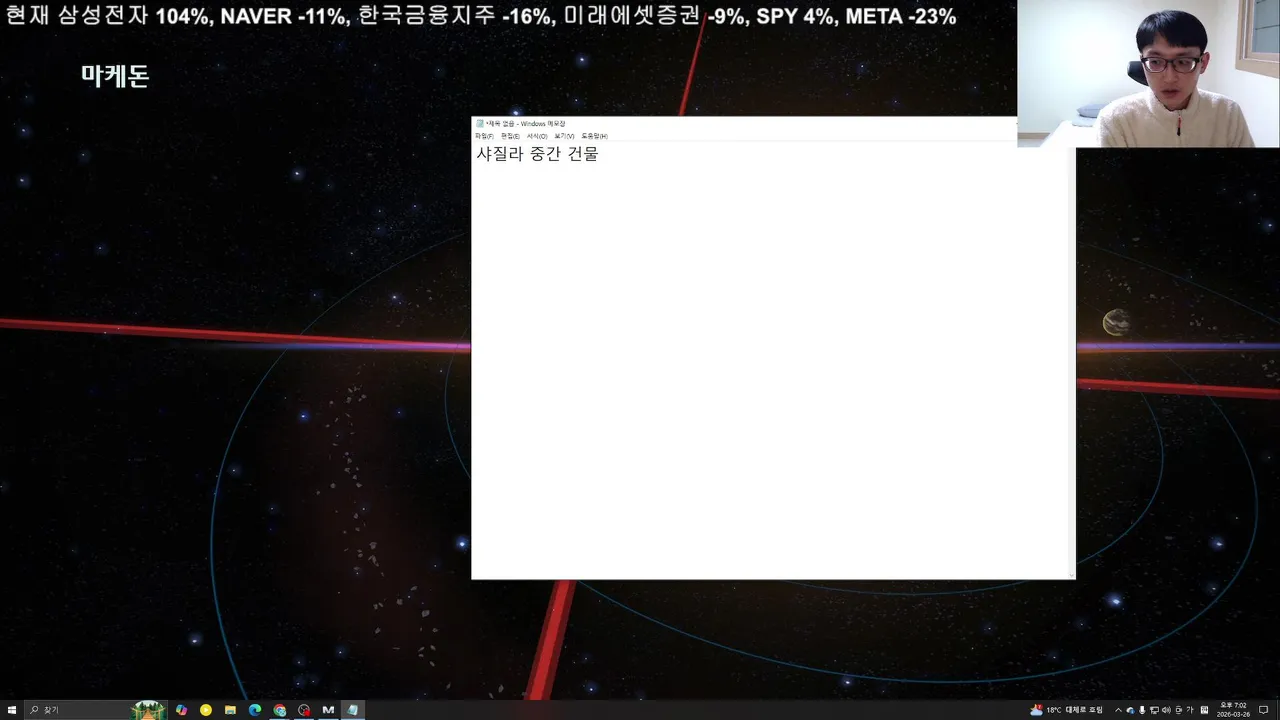Click the search highlight image in the taskbar search box
1280x720 pixels.
148,710
